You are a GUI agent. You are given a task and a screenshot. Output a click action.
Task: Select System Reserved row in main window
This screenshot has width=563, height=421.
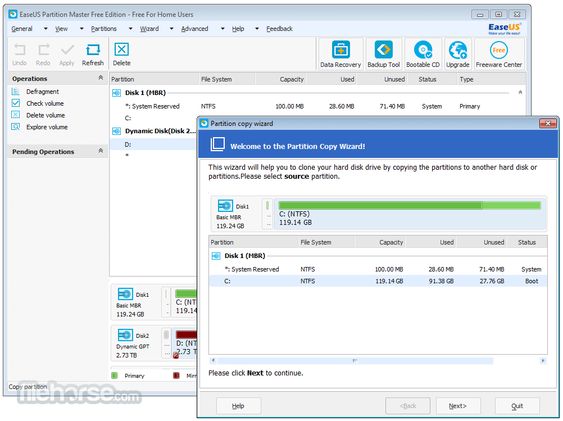(318, 106)
